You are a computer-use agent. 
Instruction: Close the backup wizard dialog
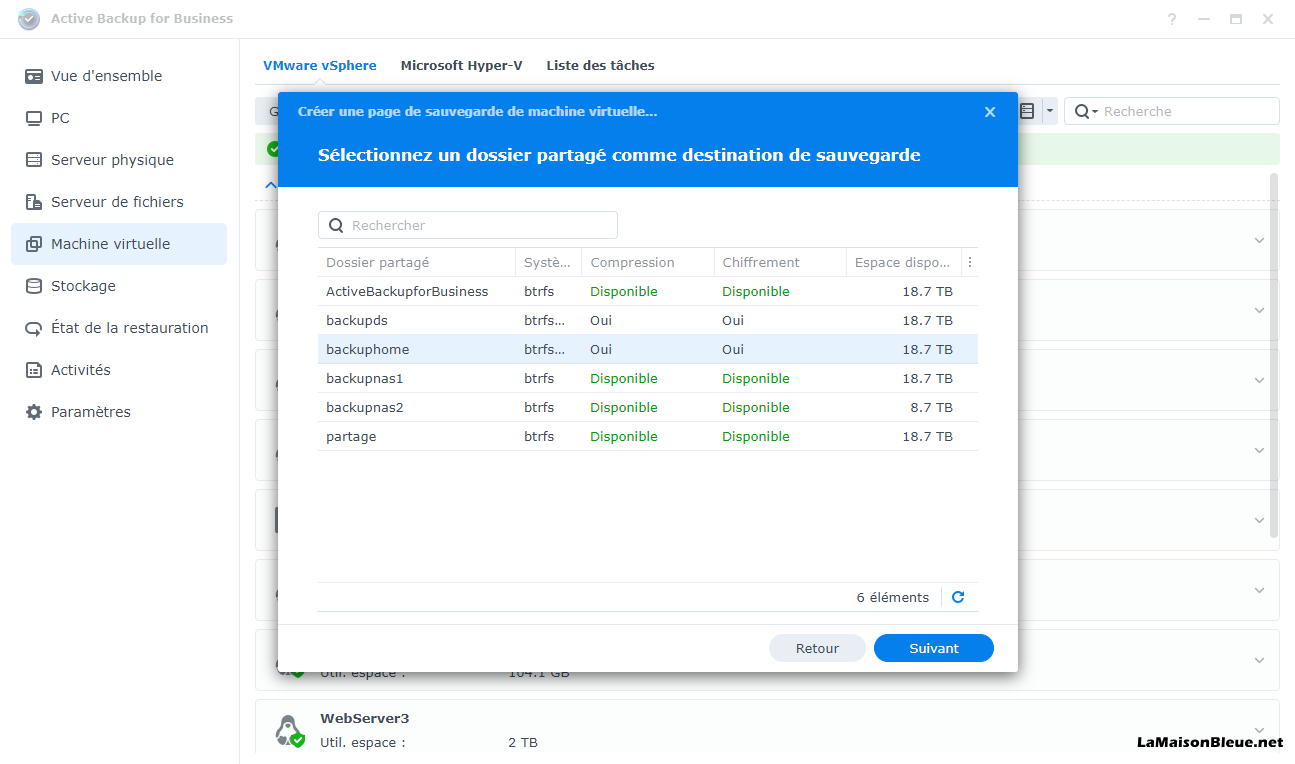990,112
